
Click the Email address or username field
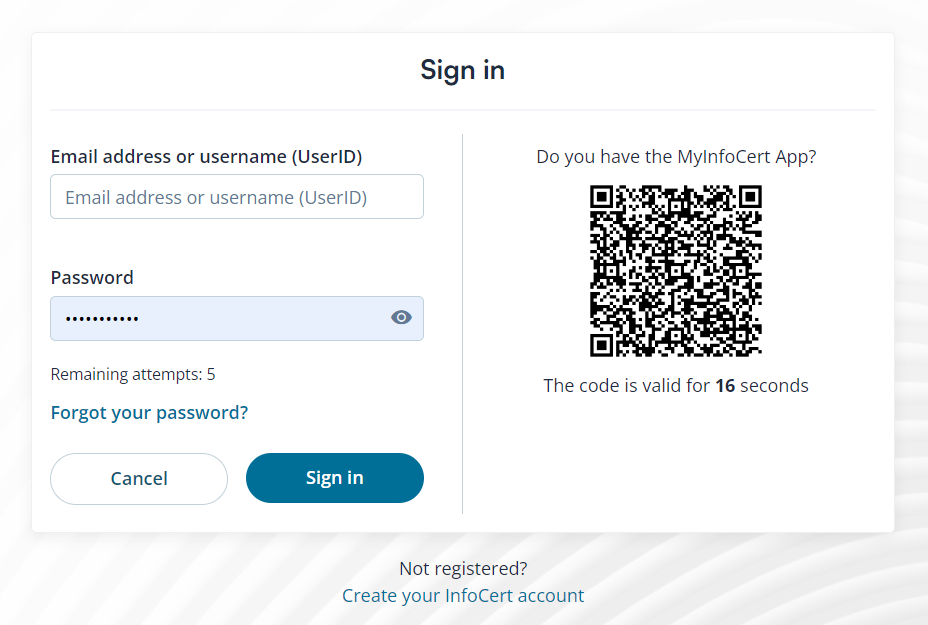tap(236, 197)
